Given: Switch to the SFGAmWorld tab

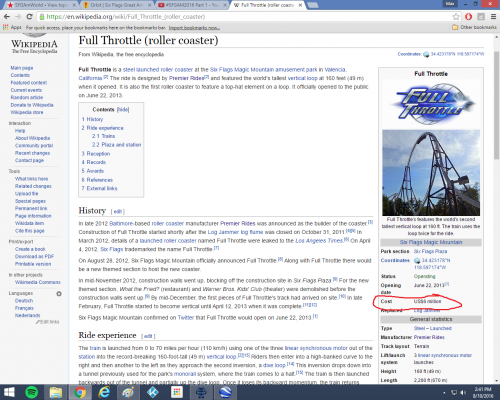Looking at the screenshot, I should point(42,5).
